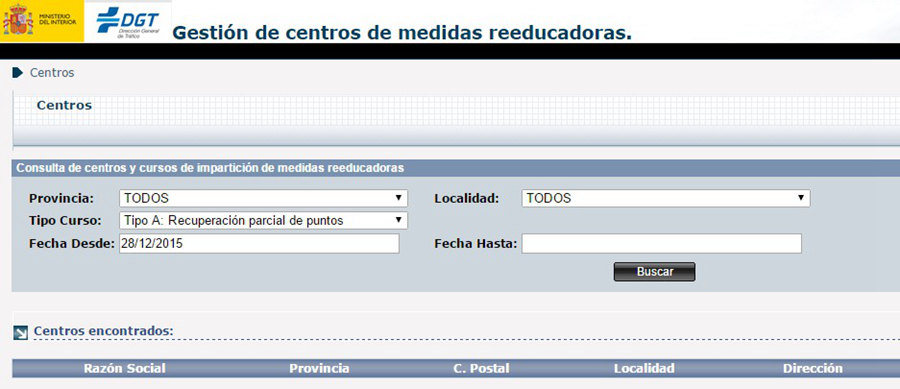Click the Centros encontrados heading
900x389 pixels.
(x=103, y=331)
